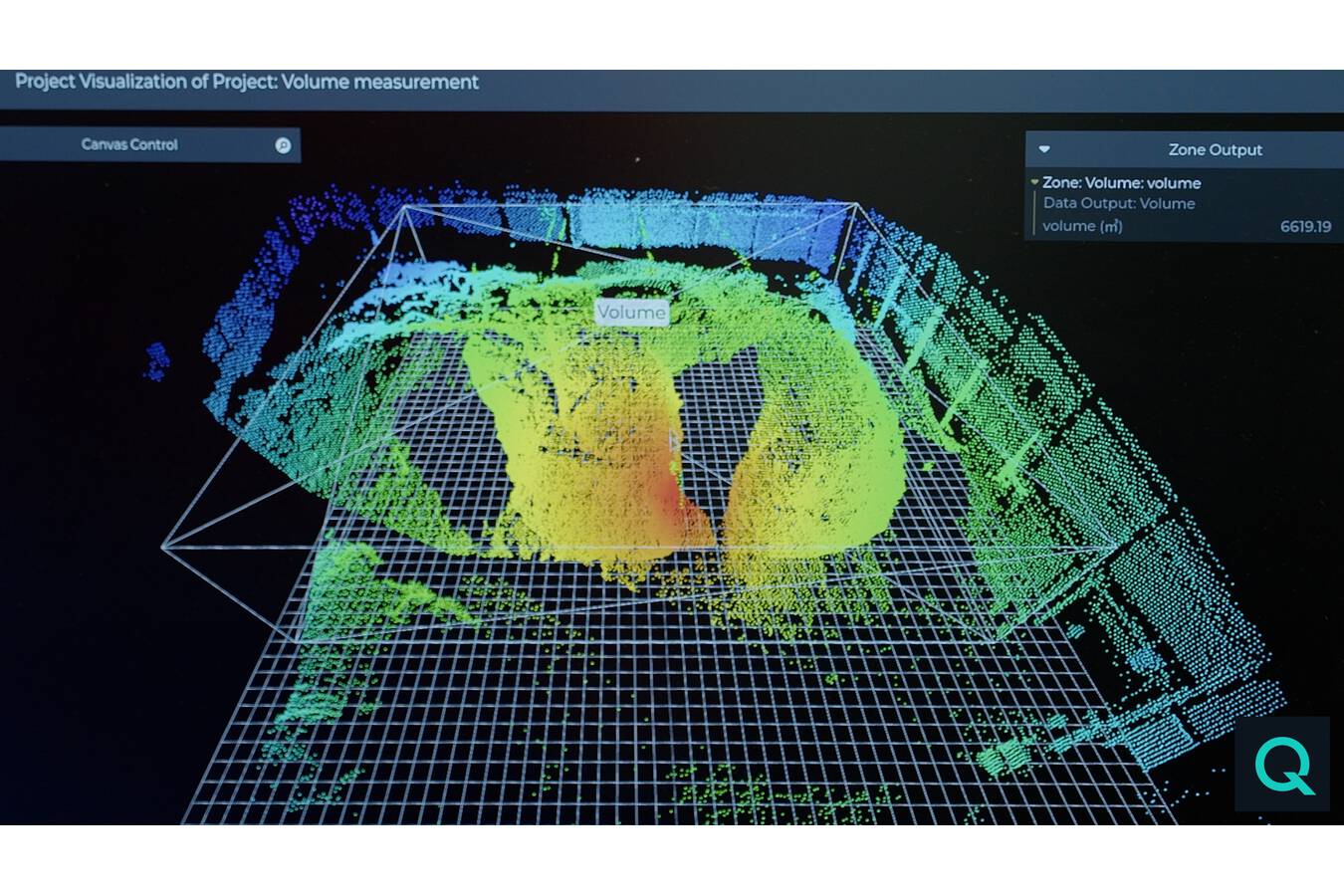Click the Canvas Control header text
The width and height of the screenshot is (1344, 896).
point(129,145)
